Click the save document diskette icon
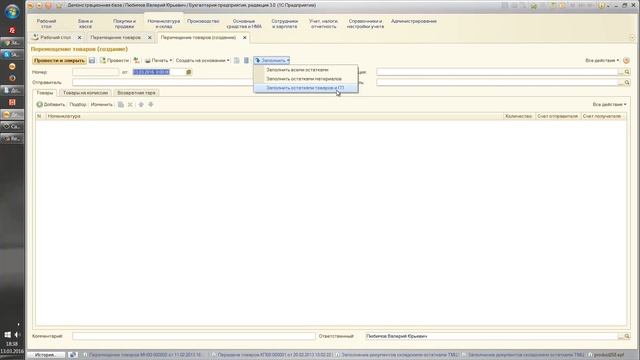Image resolution: width=640 pixels, height=360 pixels. [x=92, y=60]
